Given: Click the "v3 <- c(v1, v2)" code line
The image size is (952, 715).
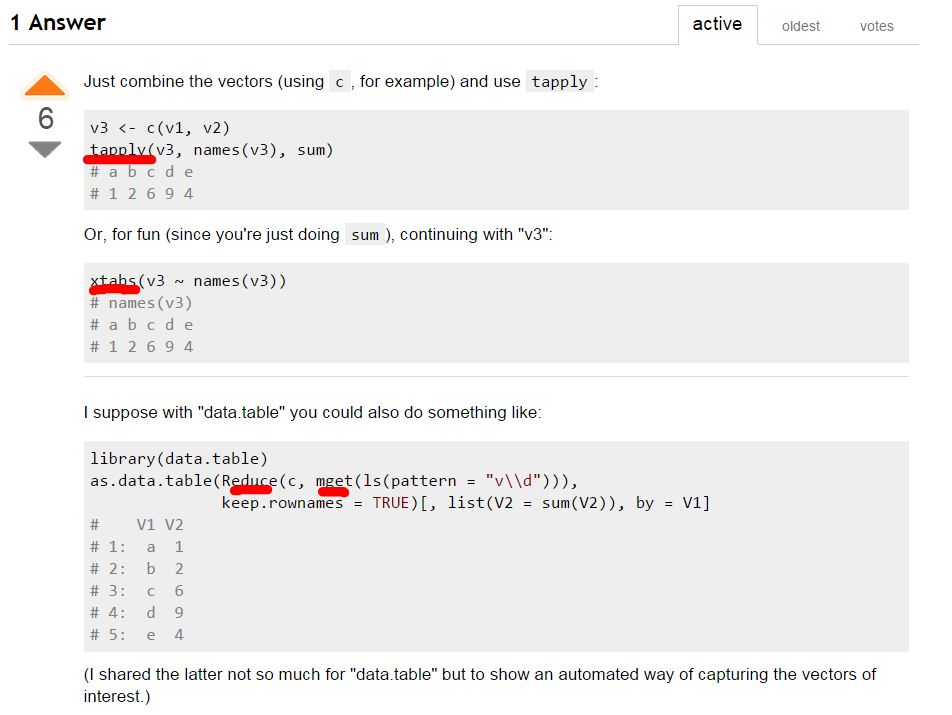Looking at the screenshot, I should pyautogui.click(x=160, y=128).
